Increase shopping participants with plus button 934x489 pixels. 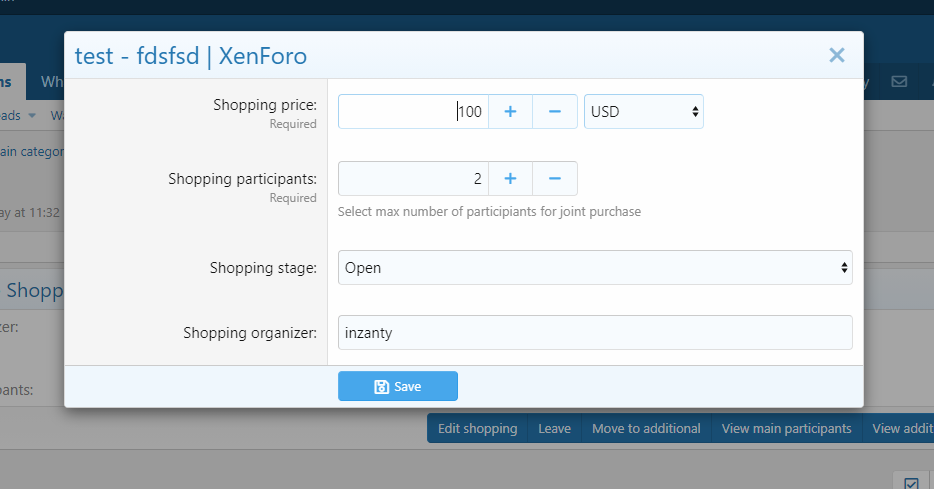point(510,178)
